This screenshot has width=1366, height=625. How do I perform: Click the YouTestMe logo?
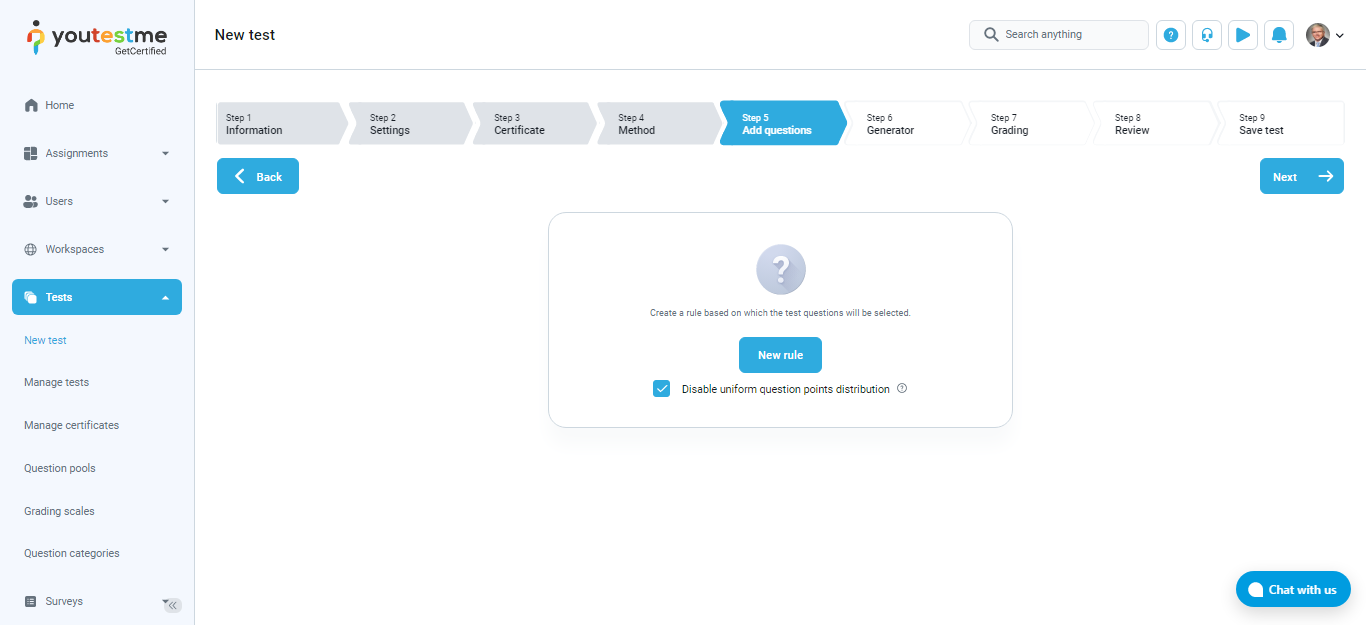97,38
